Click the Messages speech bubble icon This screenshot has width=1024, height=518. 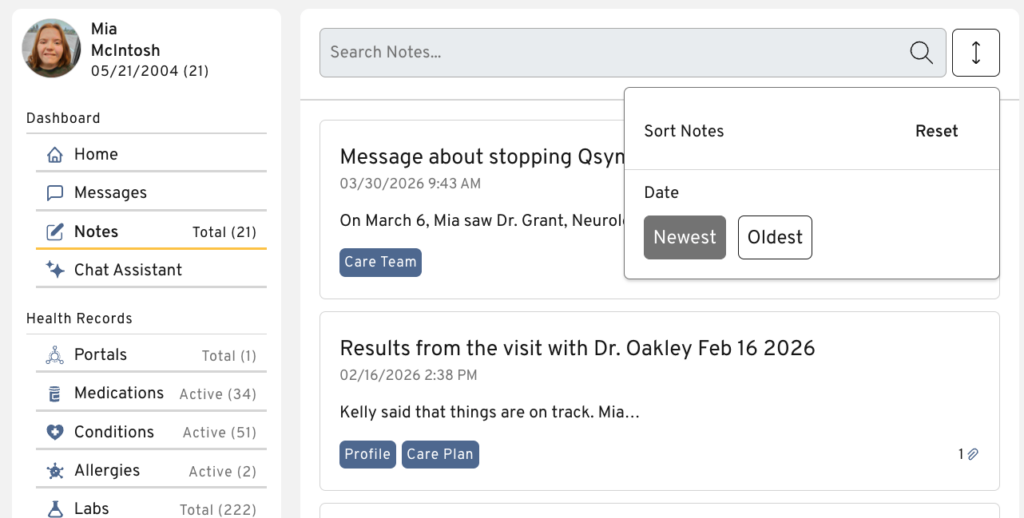pos(56,193)
